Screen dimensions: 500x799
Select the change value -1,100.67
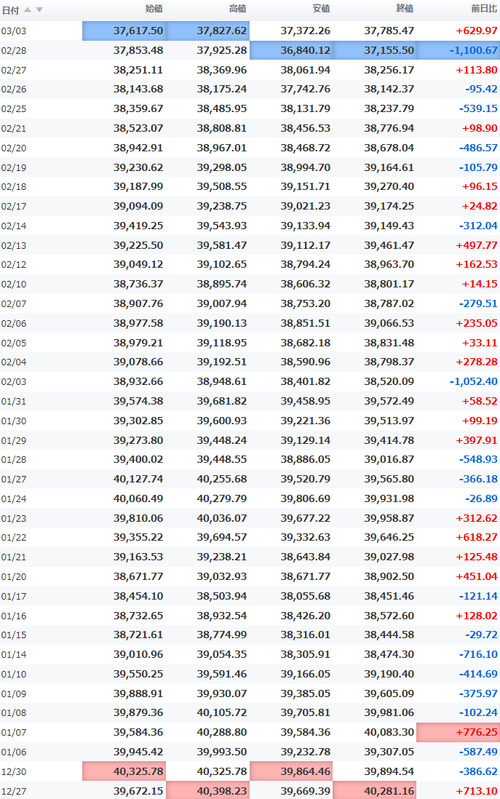(458, 50)
